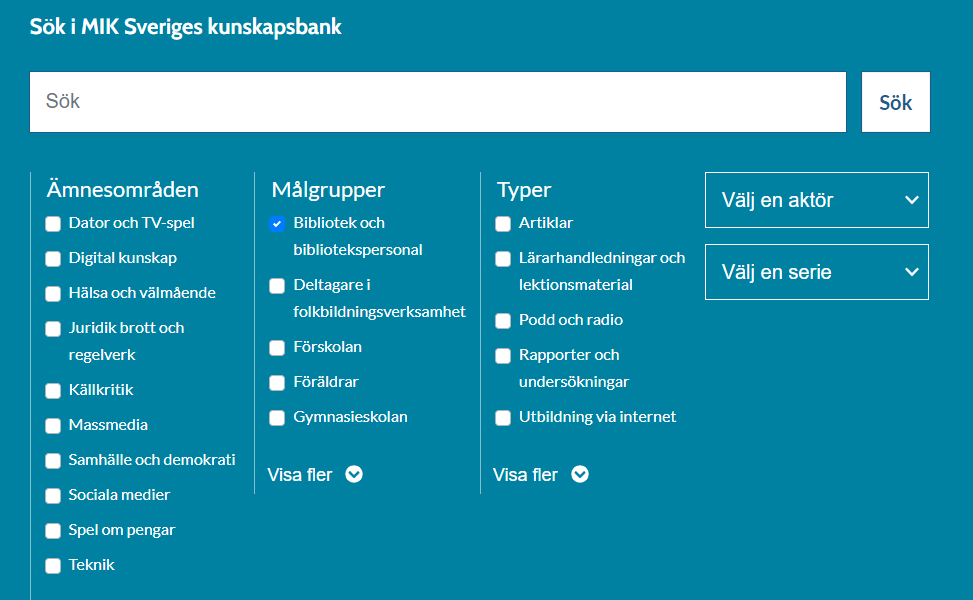This screenshot has width=973, height=600.
Task: Click the Sök search input field
Action: click(437, 102)
